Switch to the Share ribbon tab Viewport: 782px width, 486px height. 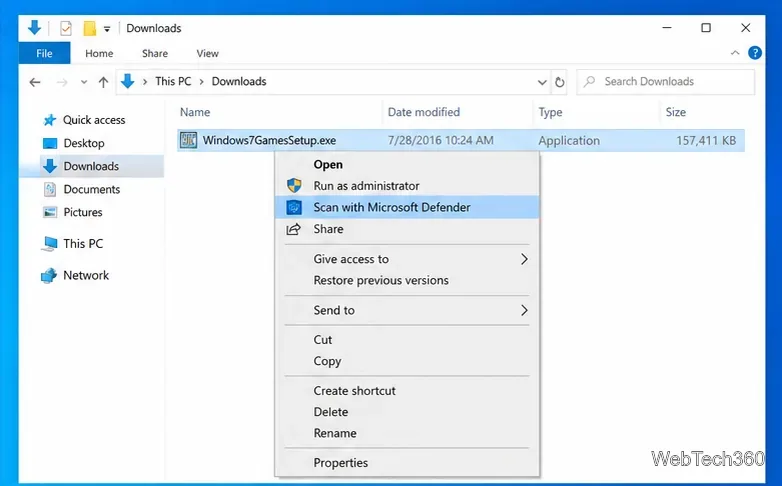pos(155,53)
